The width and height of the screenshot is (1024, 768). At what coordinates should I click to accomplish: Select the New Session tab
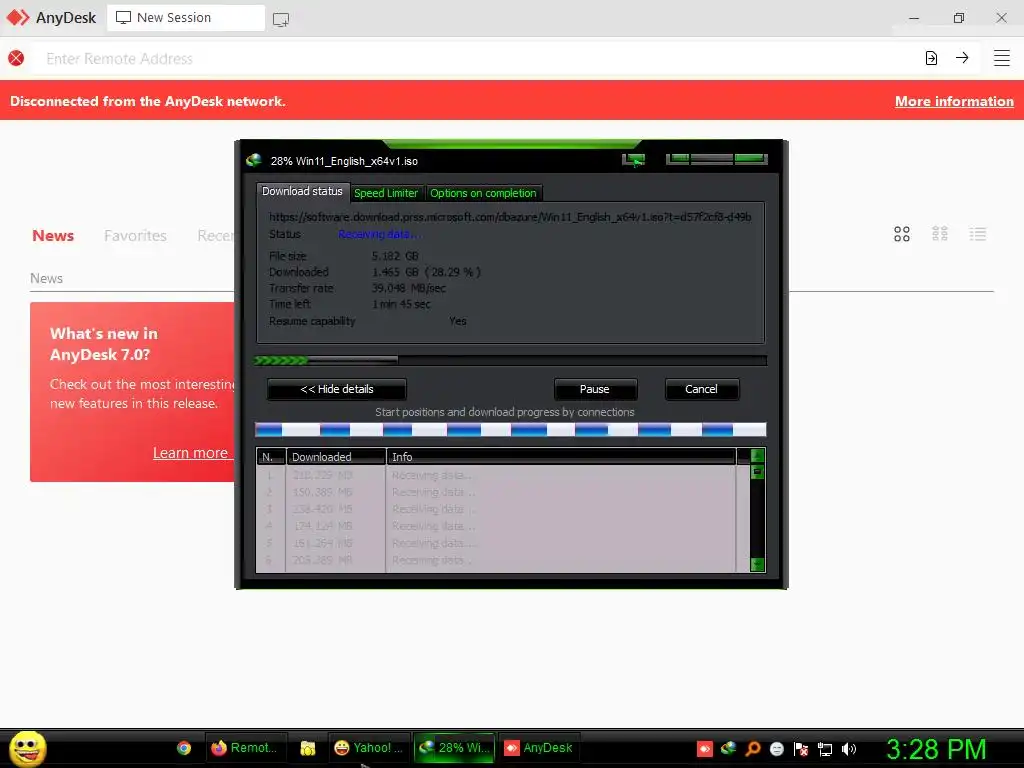click(185, 18)
